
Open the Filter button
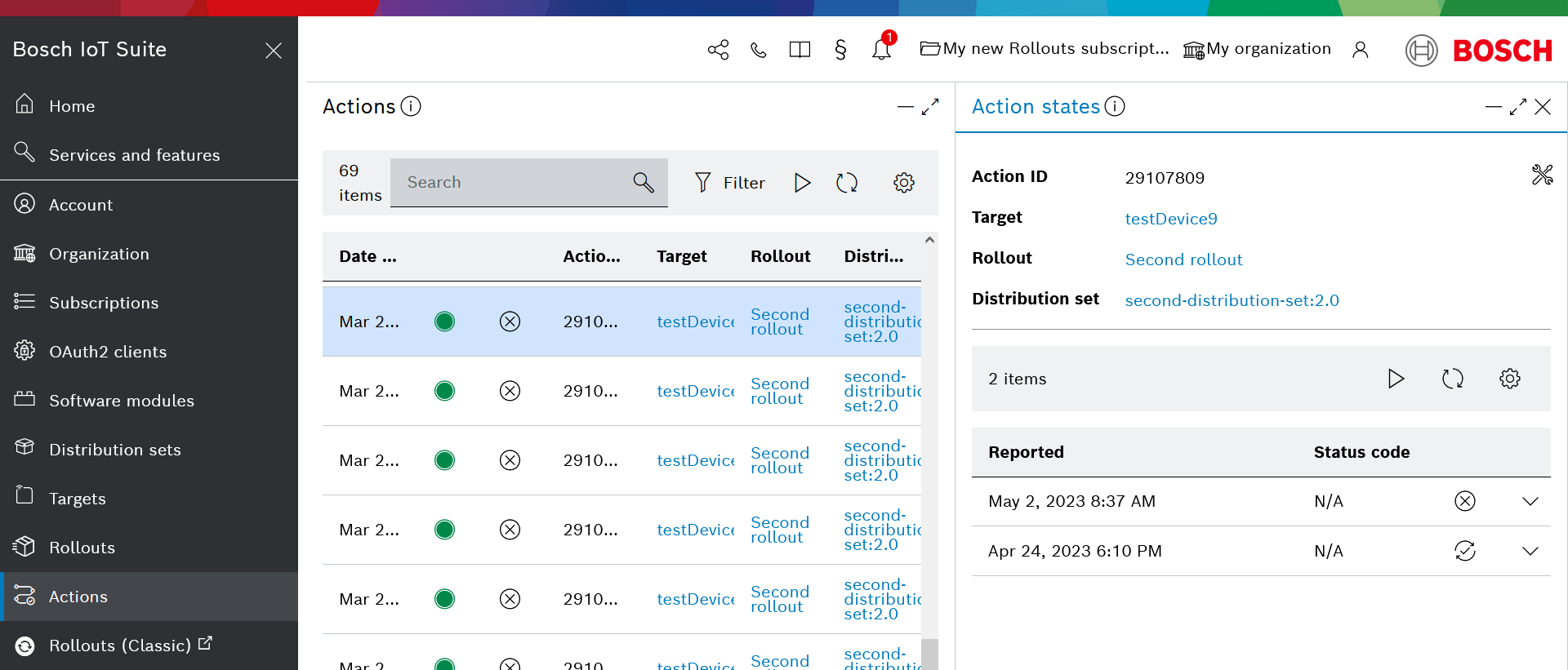tap(729, 183)
